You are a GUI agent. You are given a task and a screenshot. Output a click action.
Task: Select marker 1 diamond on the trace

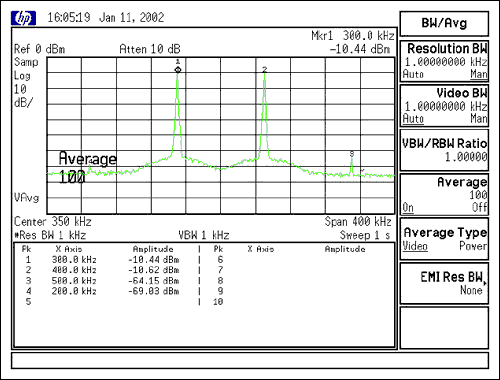point(178,69)
